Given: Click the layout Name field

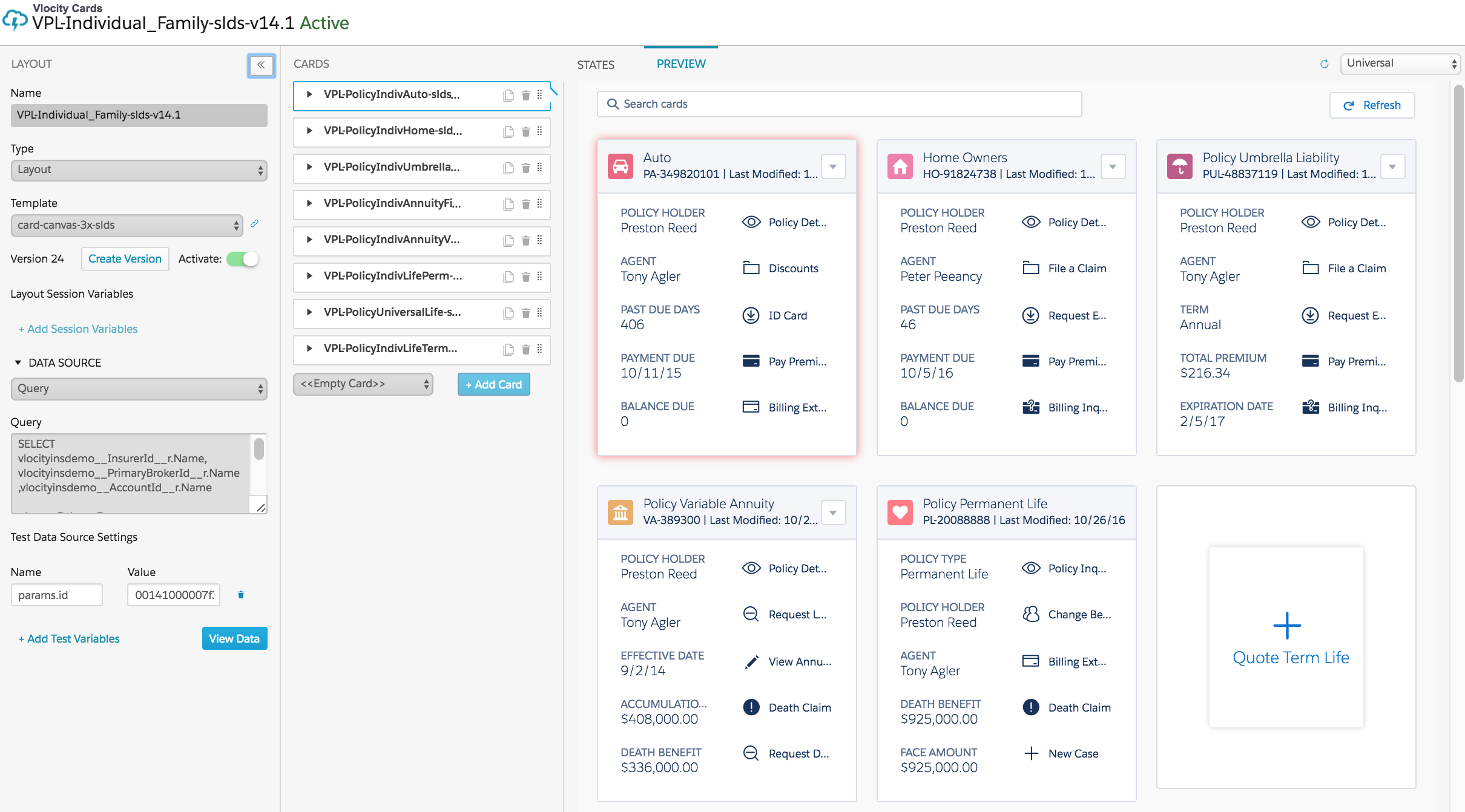Looking at the screenshot, I should point(139,116).
